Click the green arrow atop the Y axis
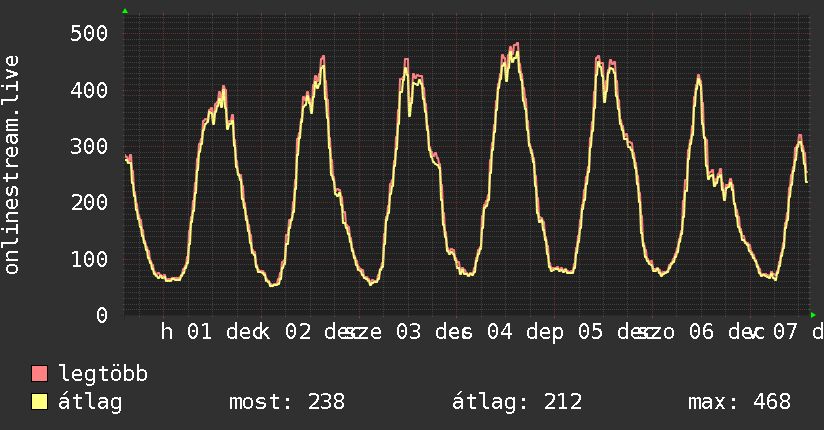The image size is (824, 430). 124,11
